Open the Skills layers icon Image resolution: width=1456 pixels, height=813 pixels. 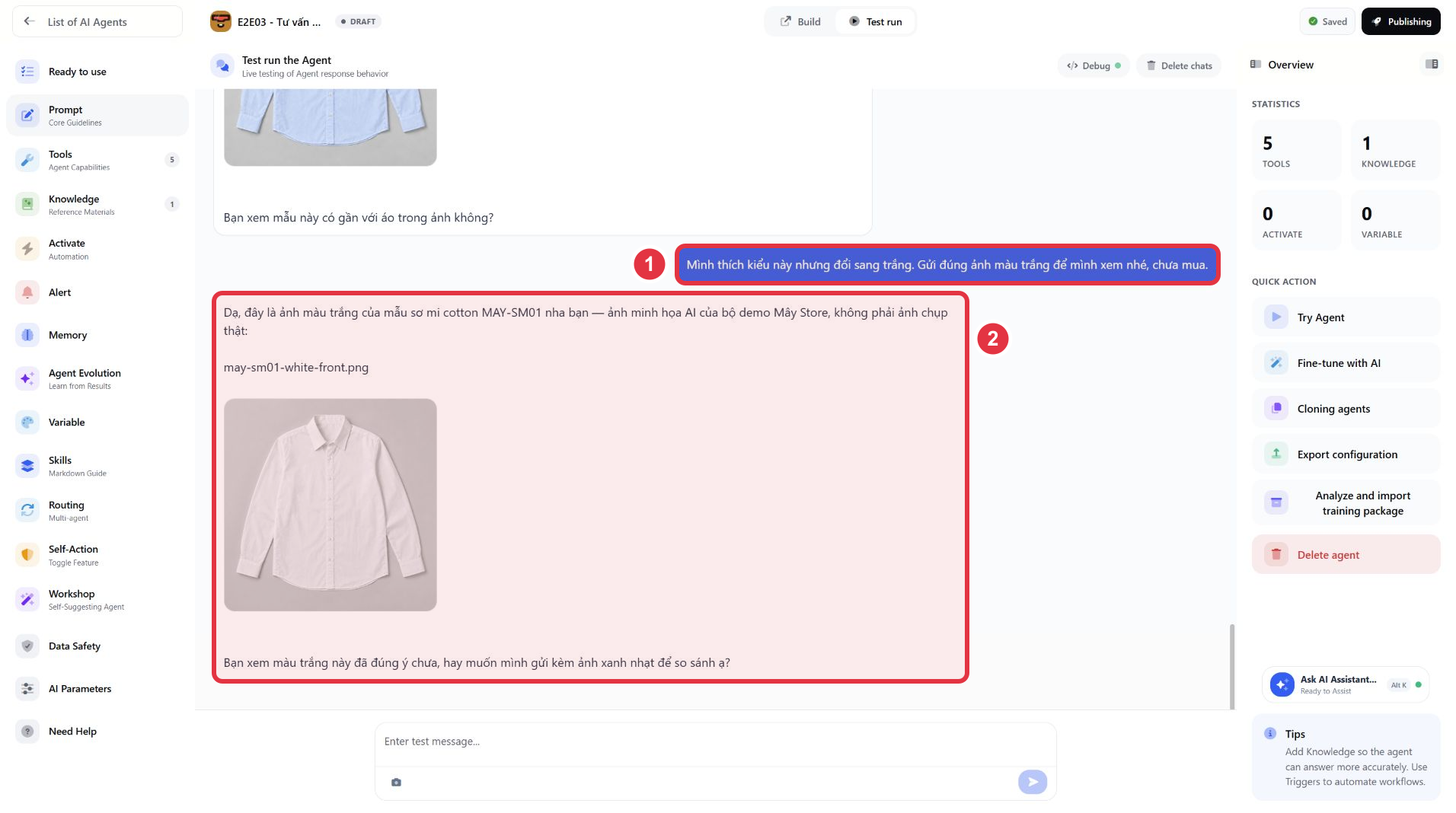coord(27,466)
